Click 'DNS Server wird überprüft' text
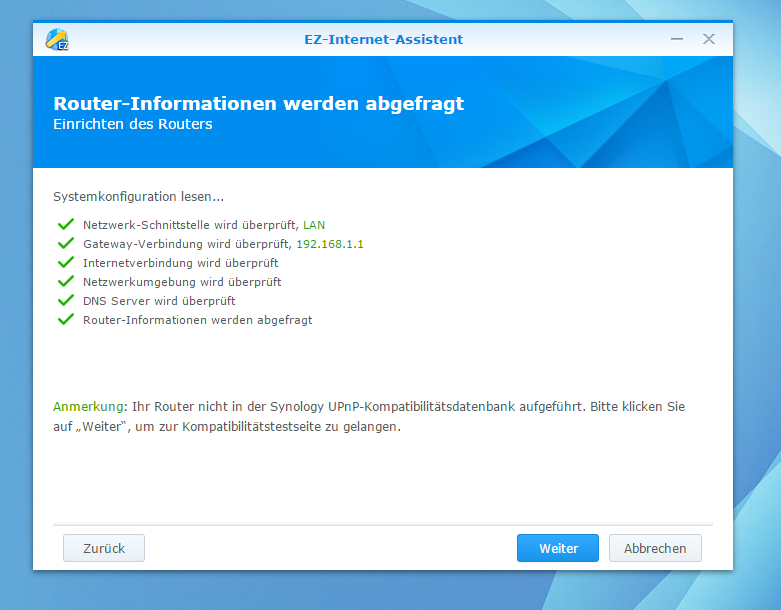The width and height of the screenshot is (781, 610). (159, 301)
